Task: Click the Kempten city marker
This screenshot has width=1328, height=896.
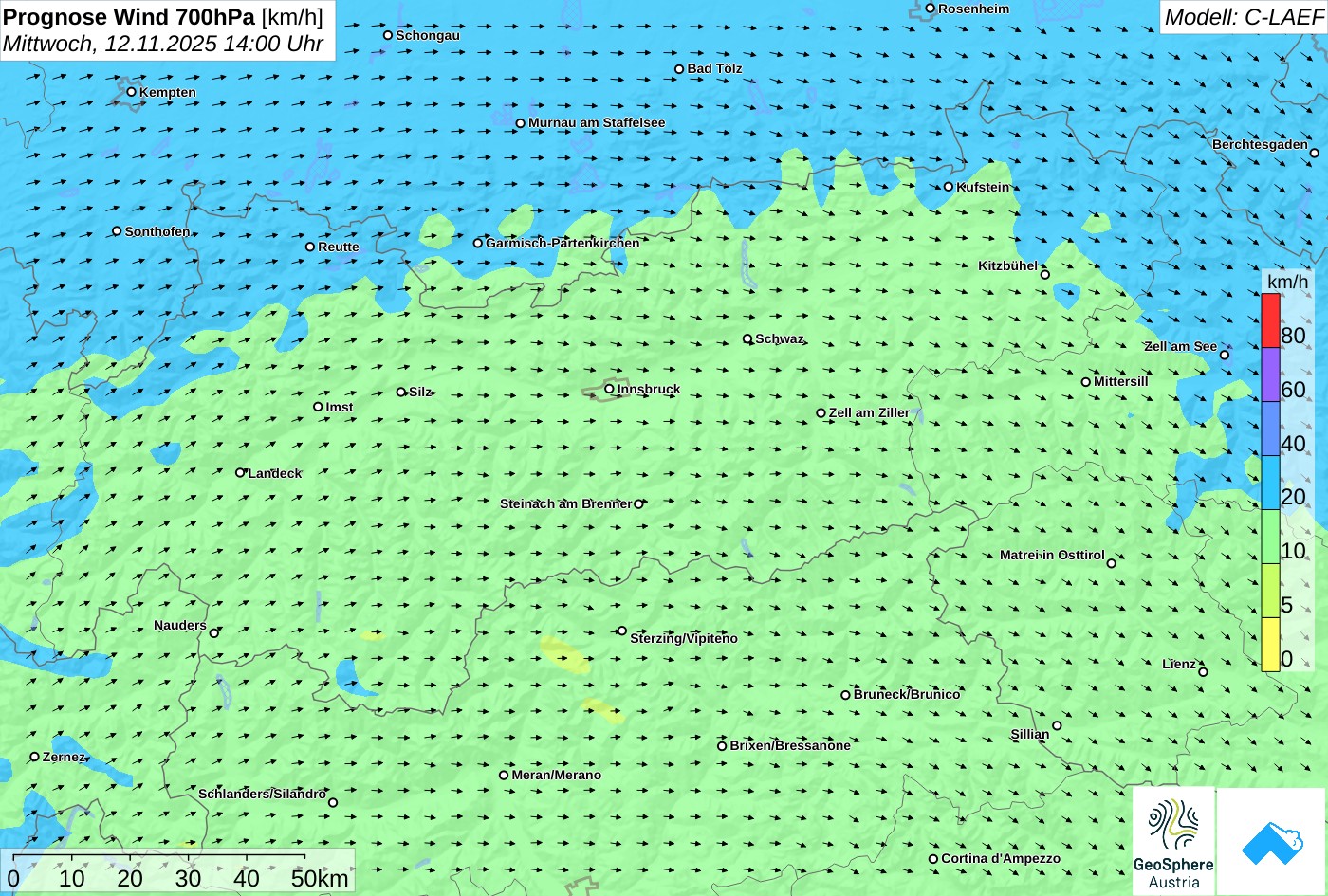Action: pyautogui.click(x=131, y=92)
